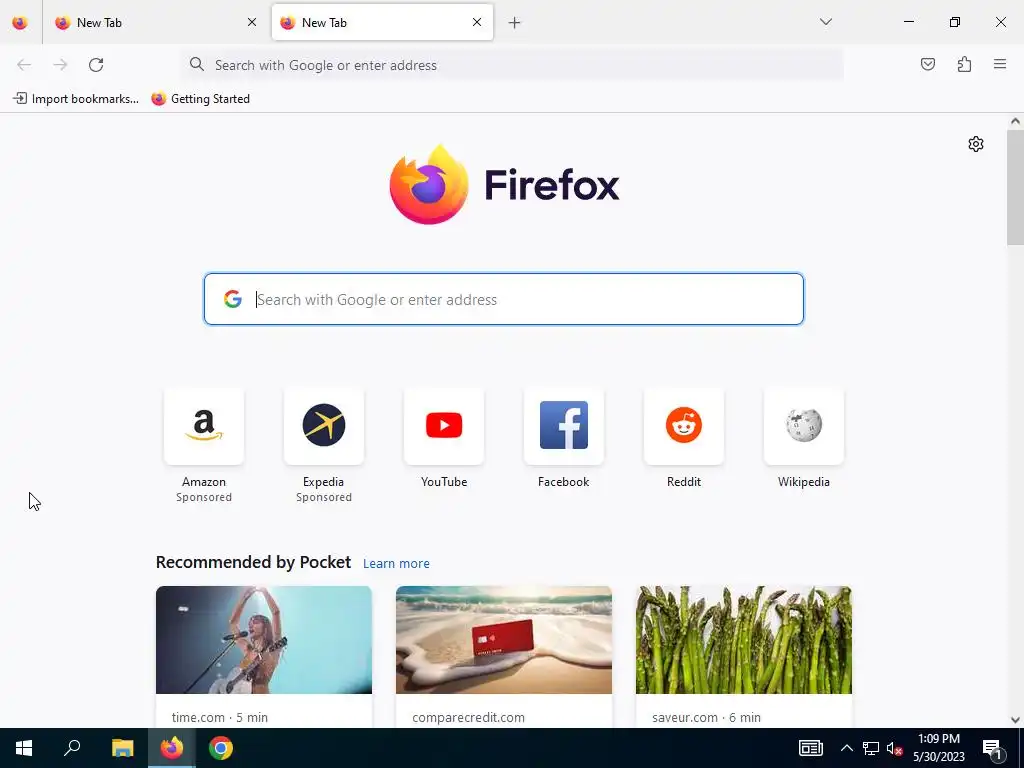The image size is (1024, 768).
Task: Open the Extensions puzzle icon
Action: point(964,64)
